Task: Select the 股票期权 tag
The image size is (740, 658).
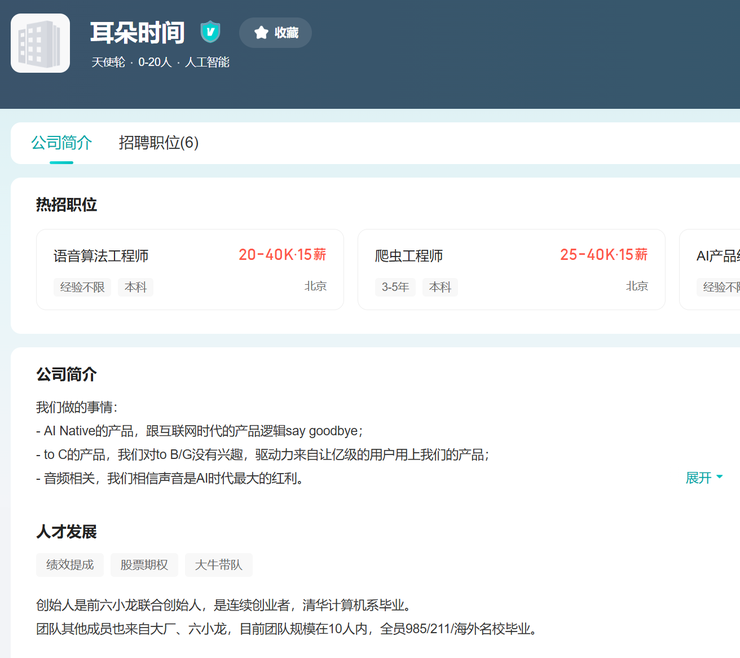Action: coord(144,565)
